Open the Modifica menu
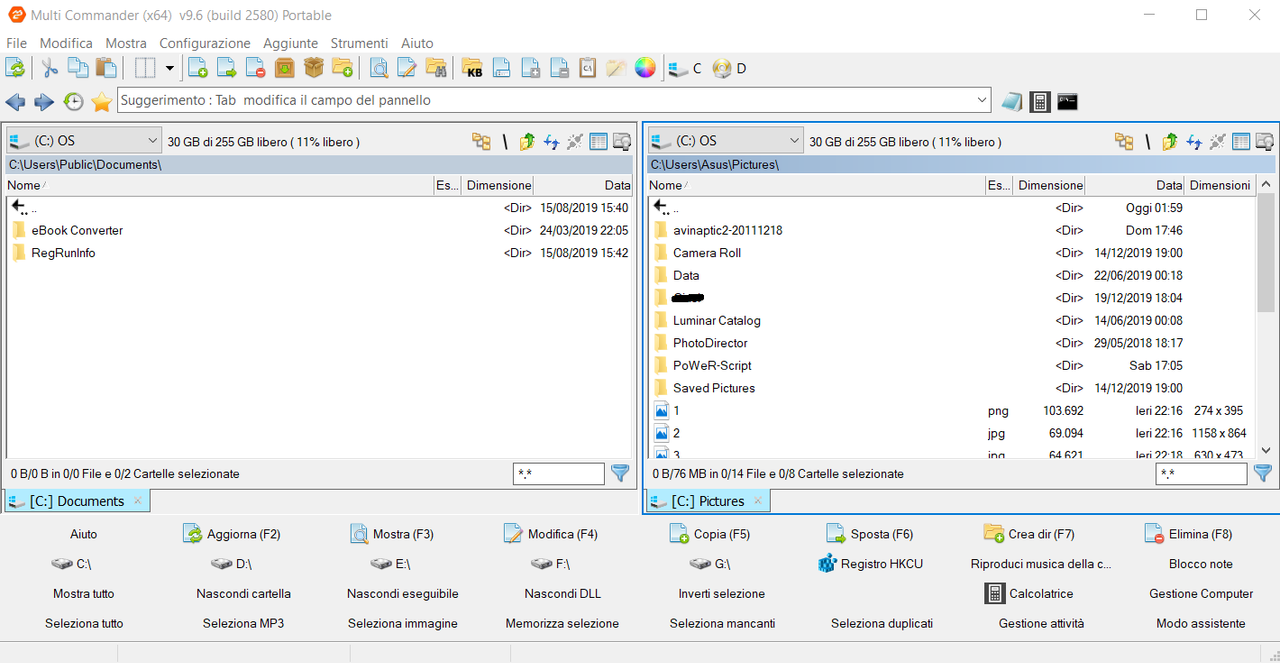Image resolution: width=1280 pixels, height=663 pixels. tap(66, 43)
